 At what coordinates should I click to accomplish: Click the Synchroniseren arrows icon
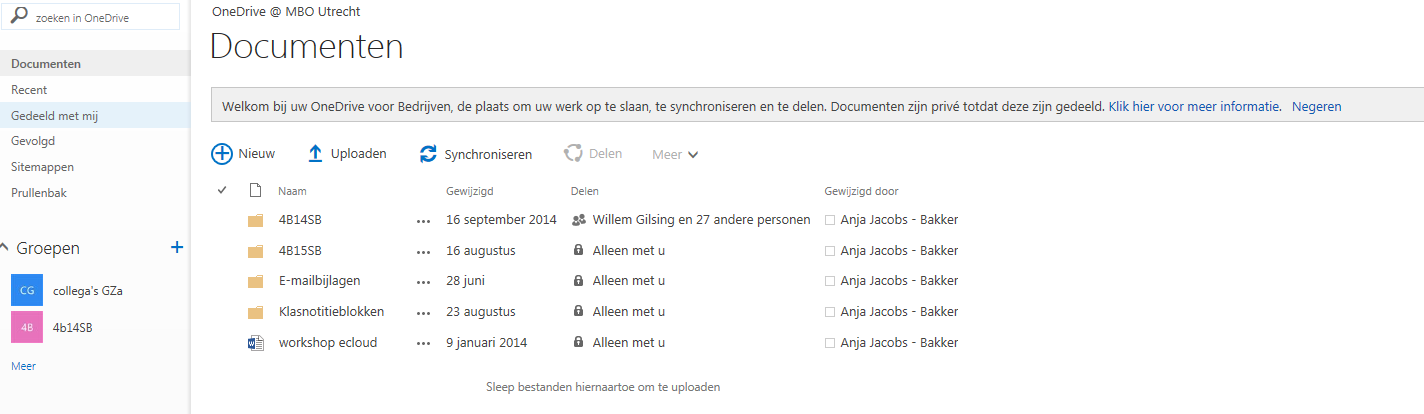coord(428,154)
